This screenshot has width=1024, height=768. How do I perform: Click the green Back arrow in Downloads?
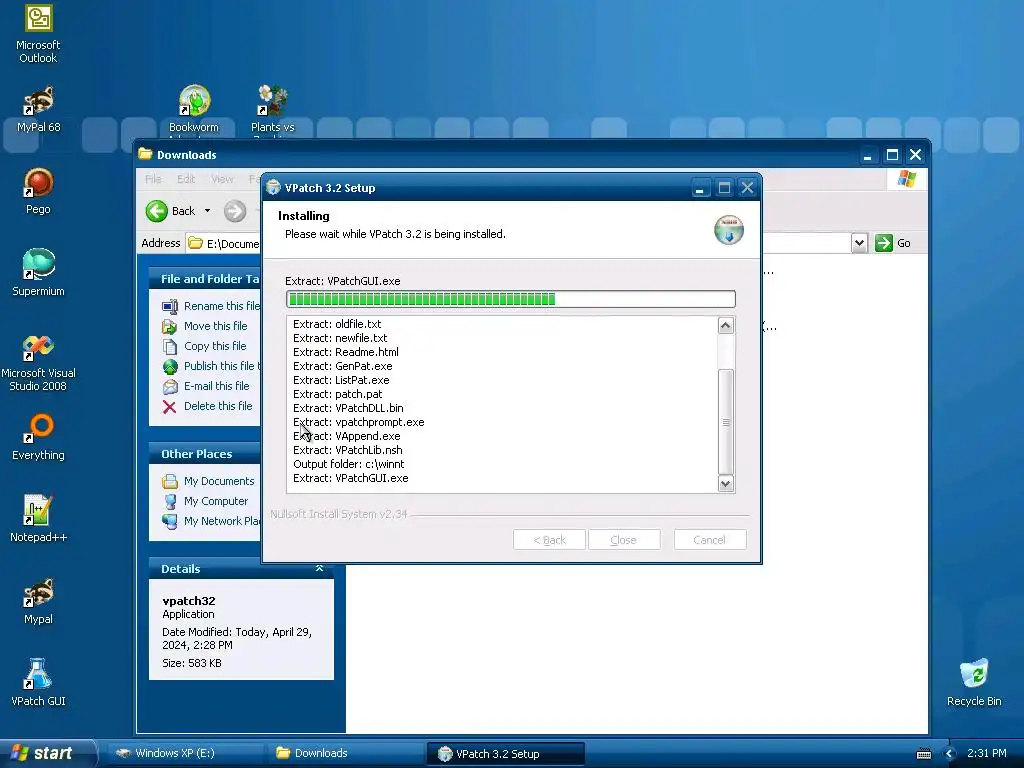[x=157, y=211]
